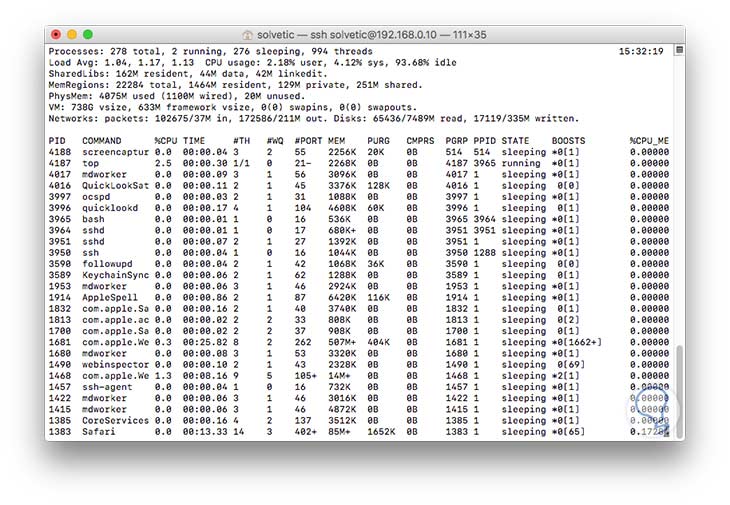Click PID 3951 of sshd
Viewport: 730px width, 505px height.
click(60, 242)
